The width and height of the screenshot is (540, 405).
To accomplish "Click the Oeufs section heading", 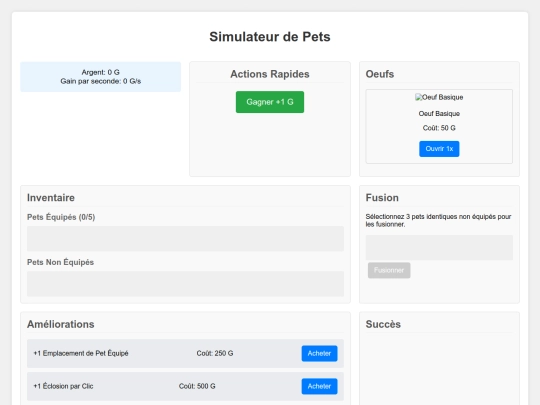I will pos(380,74).
